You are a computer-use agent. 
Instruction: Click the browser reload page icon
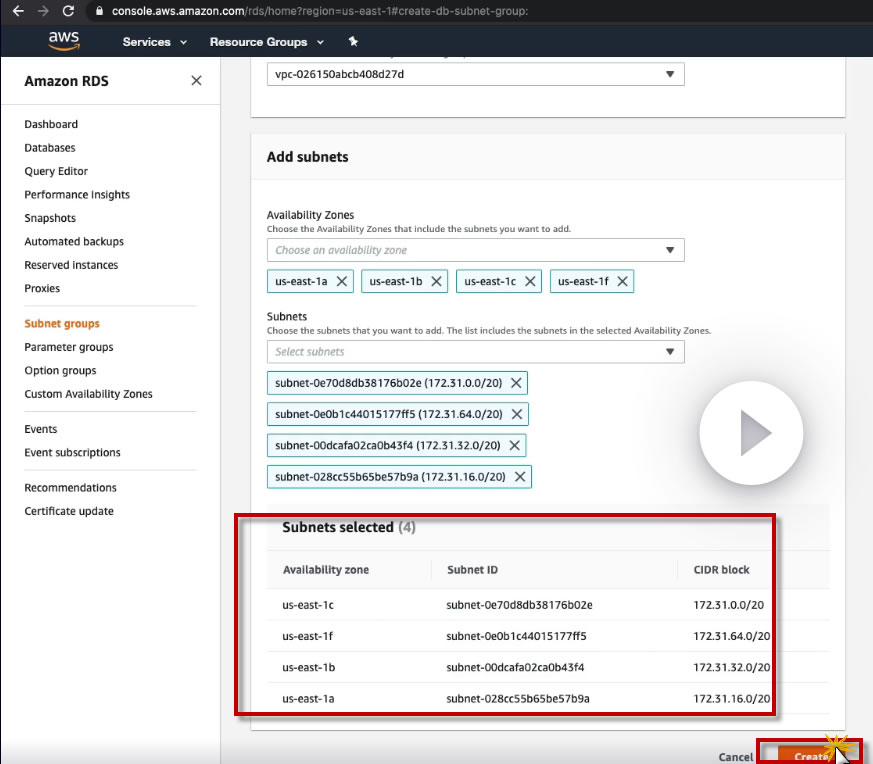click(68, 11)
